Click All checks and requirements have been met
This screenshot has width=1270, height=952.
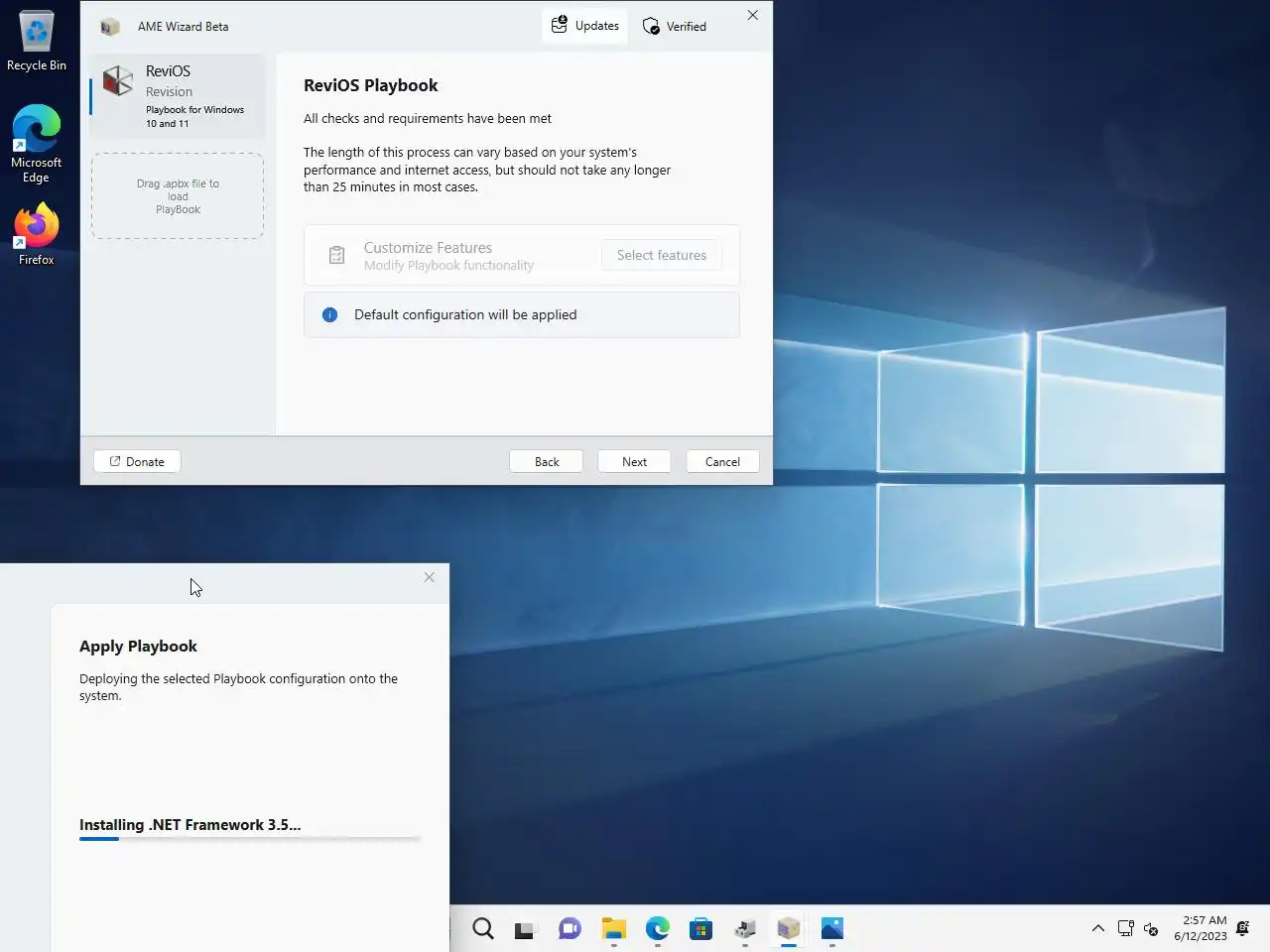[428, 118]
